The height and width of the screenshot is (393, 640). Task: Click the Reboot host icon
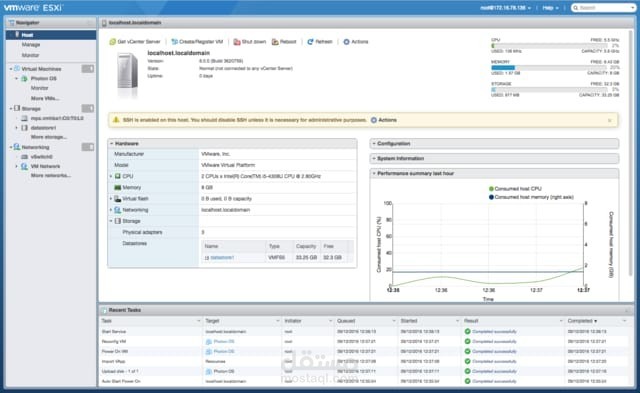tap(275, 42)
